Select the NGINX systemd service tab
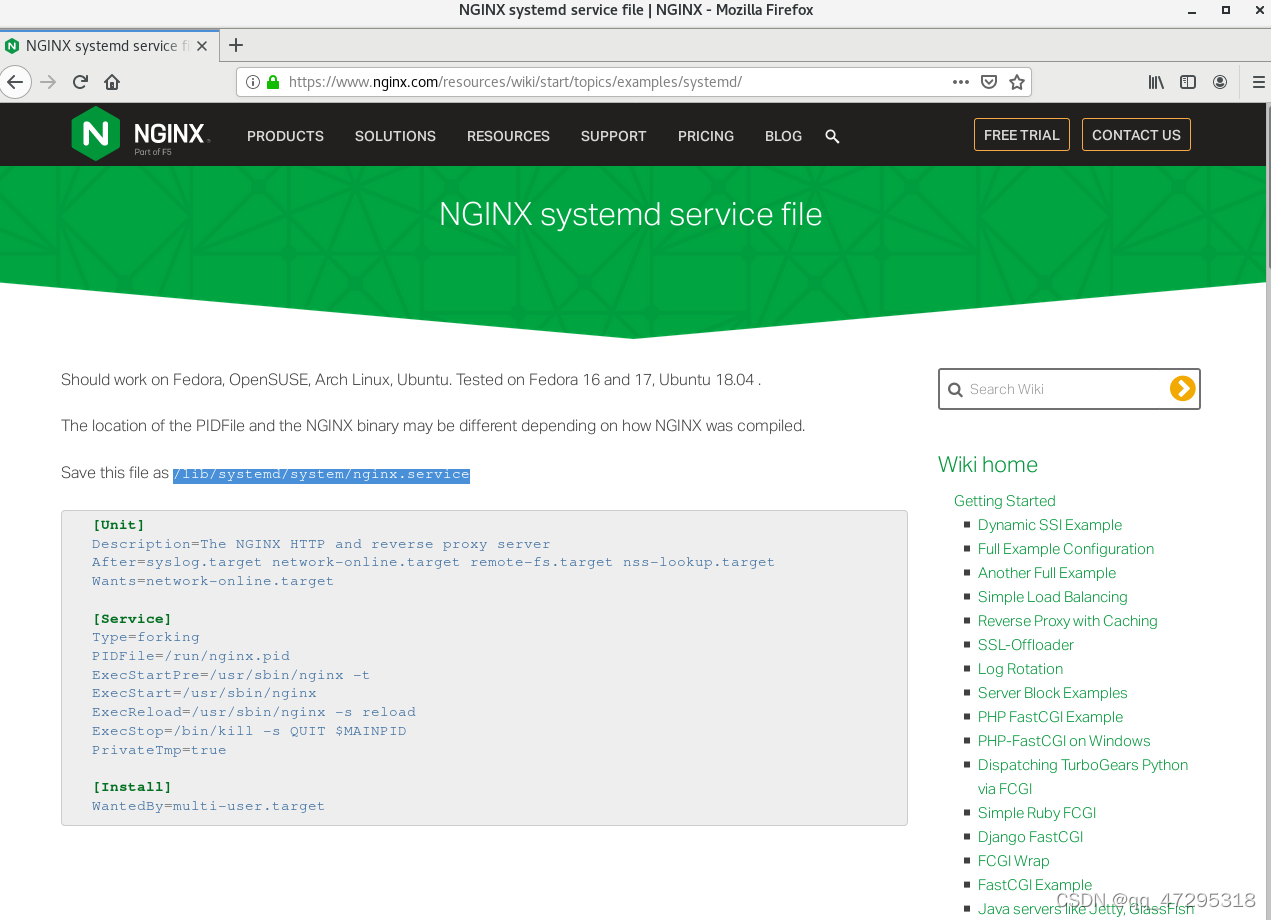The image size is (1271, 920). tap(109, 46)
